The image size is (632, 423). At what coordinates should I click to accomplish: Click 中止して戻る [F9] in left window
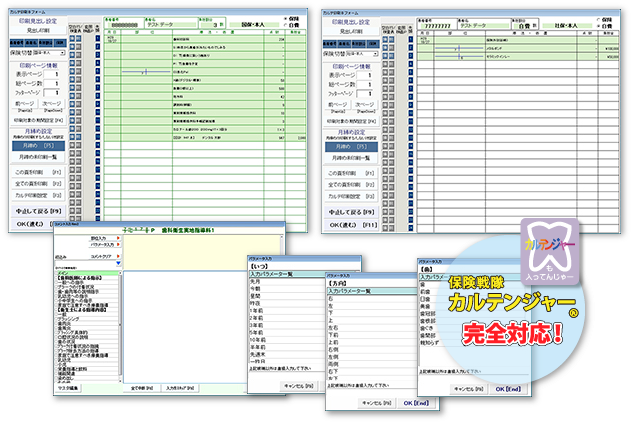point(38,211)
